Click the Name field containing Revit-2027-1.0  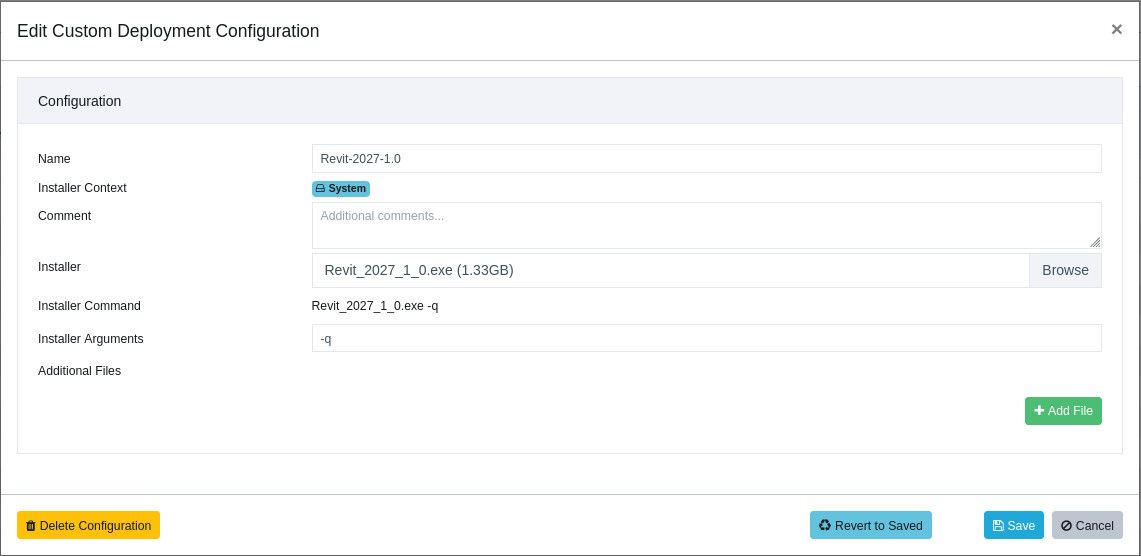pos(707,159)
